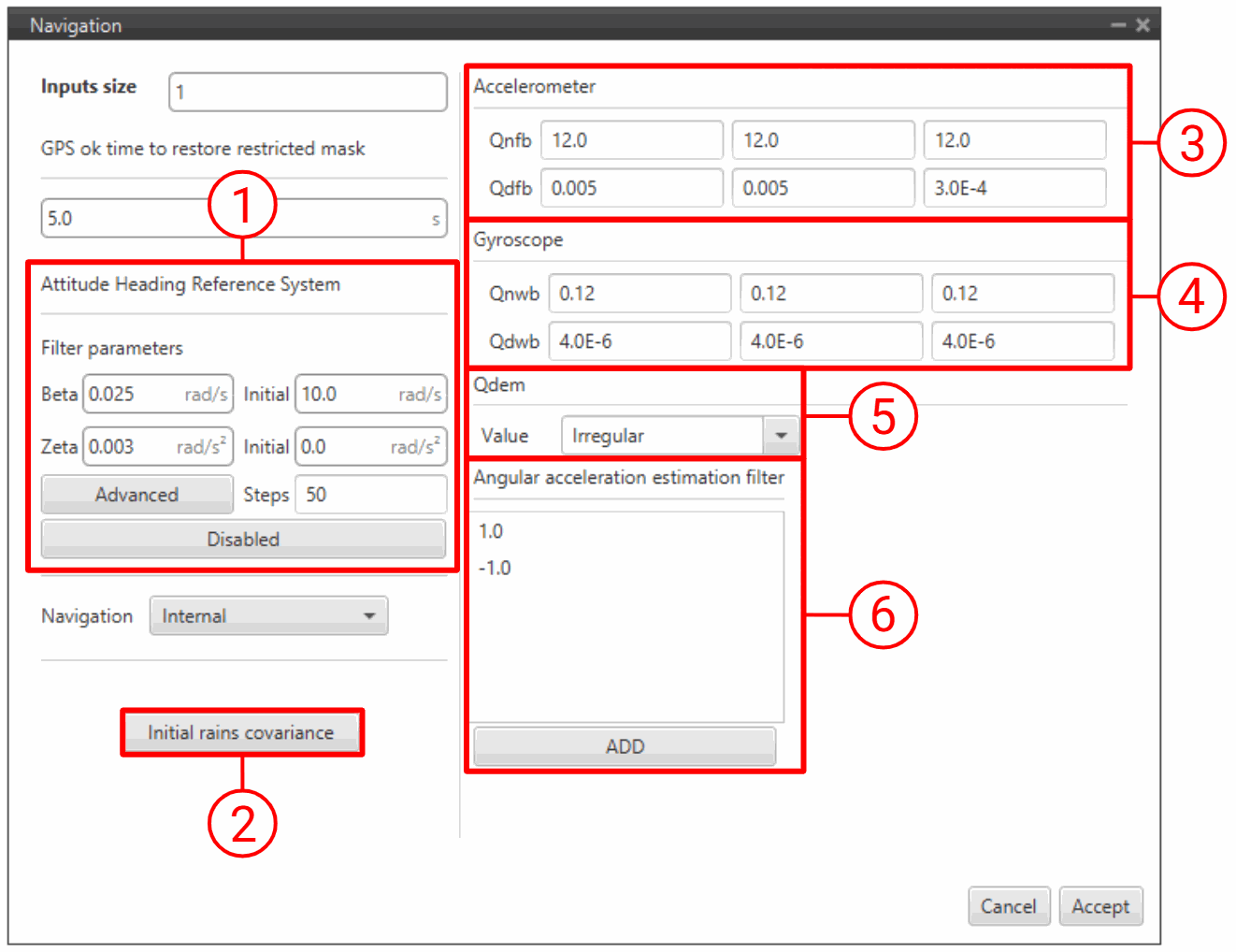
Task: Close the Navigation window
Action: 1143,25
